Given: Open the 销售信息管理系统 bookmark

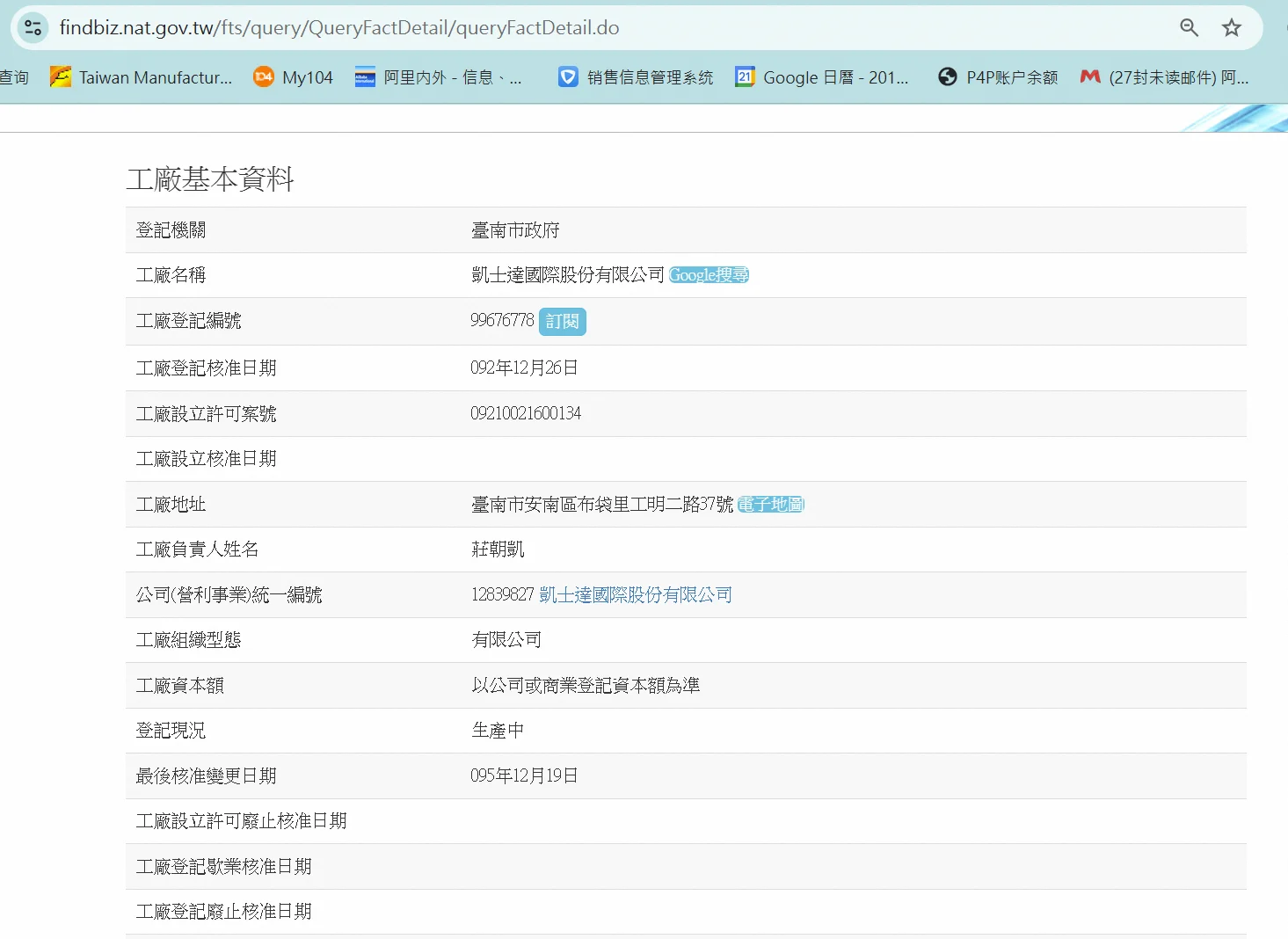Looking at the screenshot, I should tap(636, 77).
